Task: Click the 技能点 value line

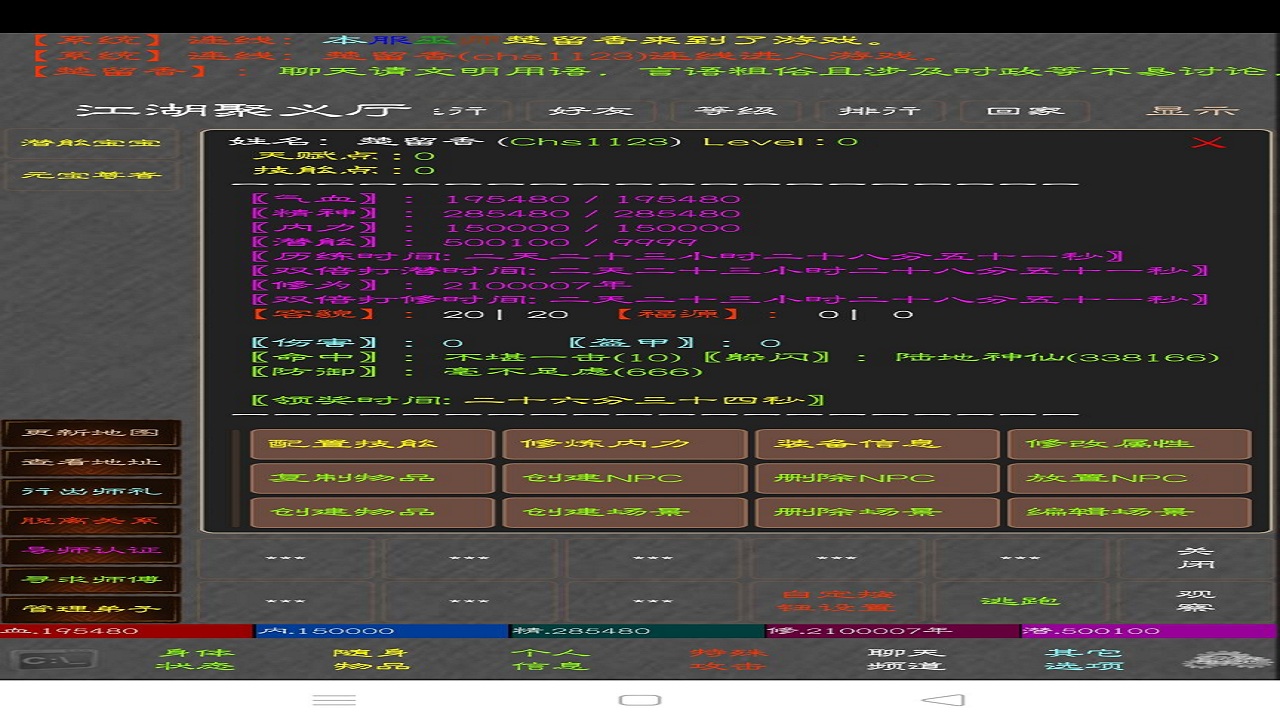Action: click(x=344, y=170)
